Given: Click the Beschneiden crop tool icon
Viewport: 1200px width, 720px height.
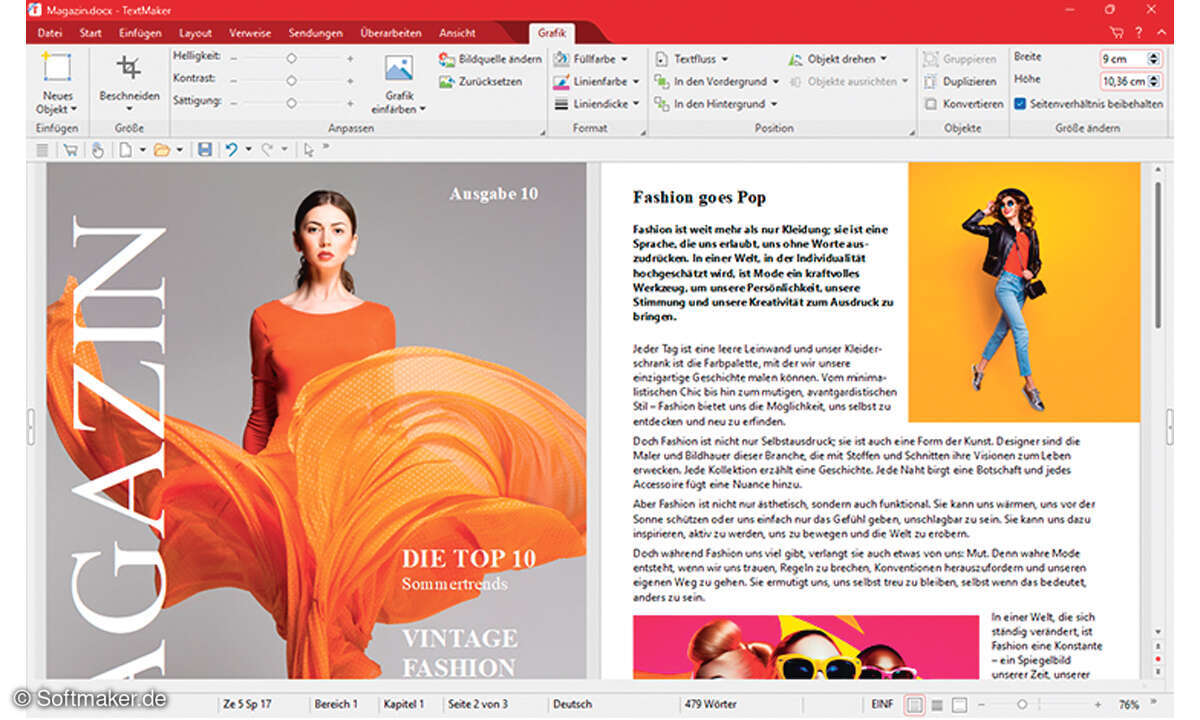Looking at the screenshot, I should pyautogui.click(x=129, y=68).
